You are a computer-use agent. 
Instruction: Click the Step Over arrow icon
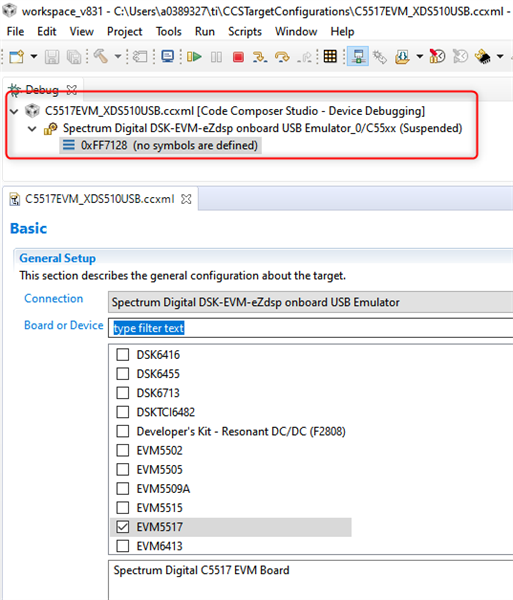[x=282, y=57]
